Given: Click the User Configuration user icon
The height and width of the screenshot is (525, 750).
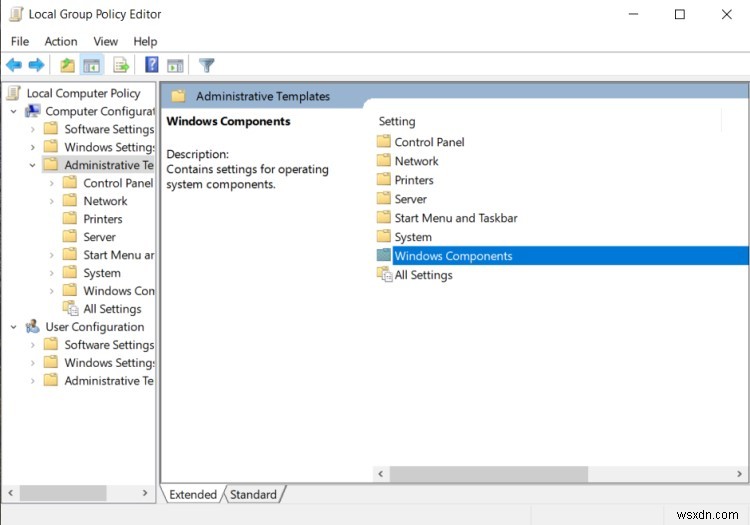Looking at the screenshot, I should (x=33, y=327).
